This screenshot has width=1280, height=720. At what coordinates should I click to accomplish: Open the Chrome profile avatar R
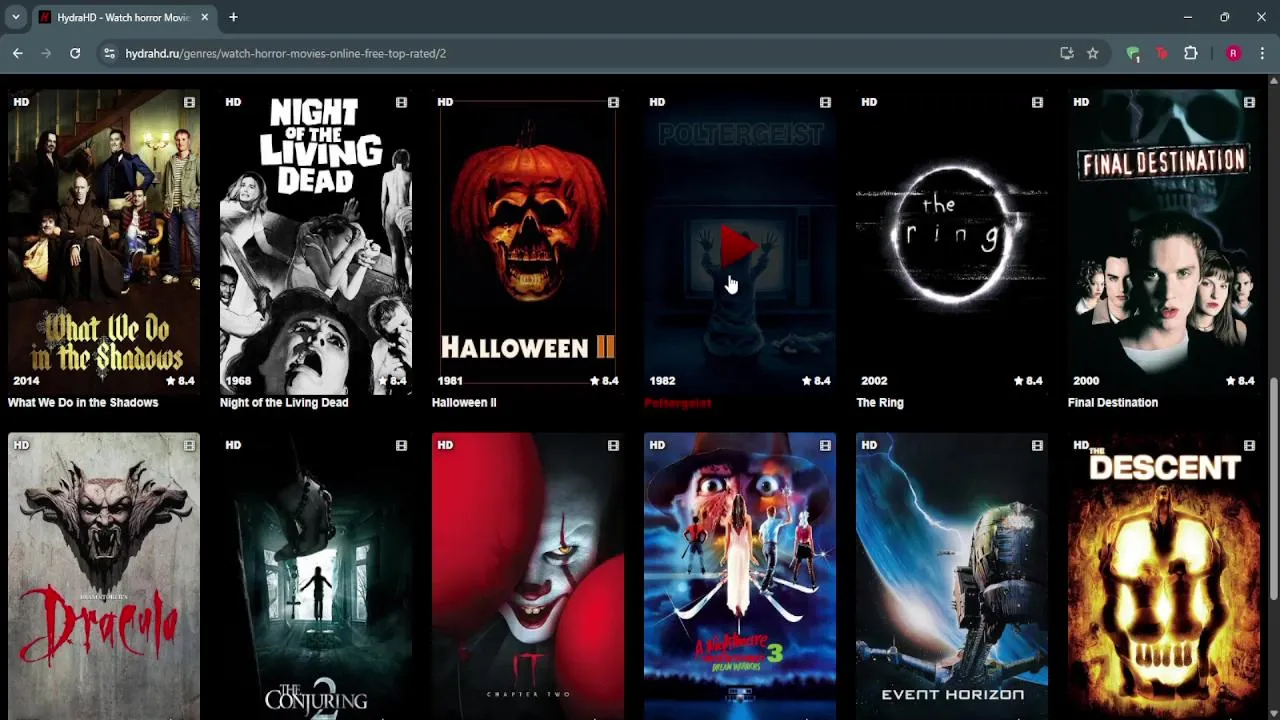point(1233,53)
